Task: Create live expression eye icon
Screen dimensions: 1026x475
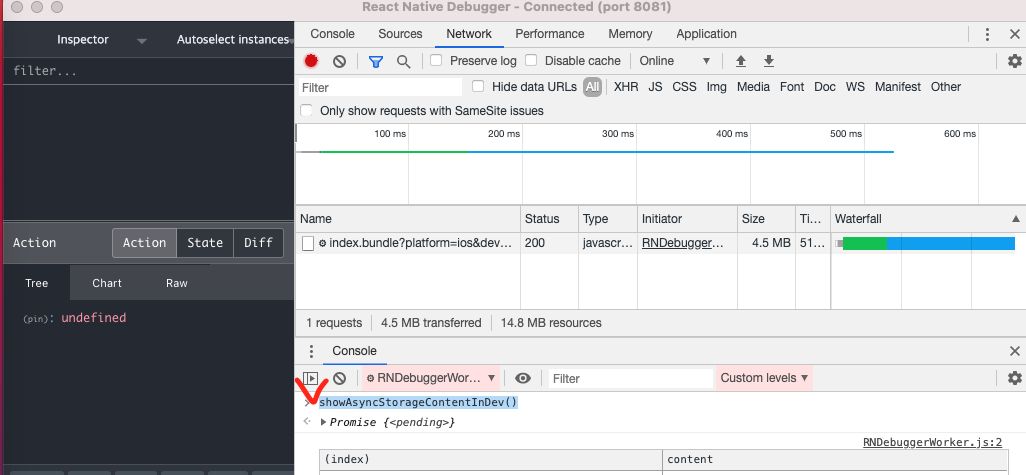Action: (x=522, y=378)
